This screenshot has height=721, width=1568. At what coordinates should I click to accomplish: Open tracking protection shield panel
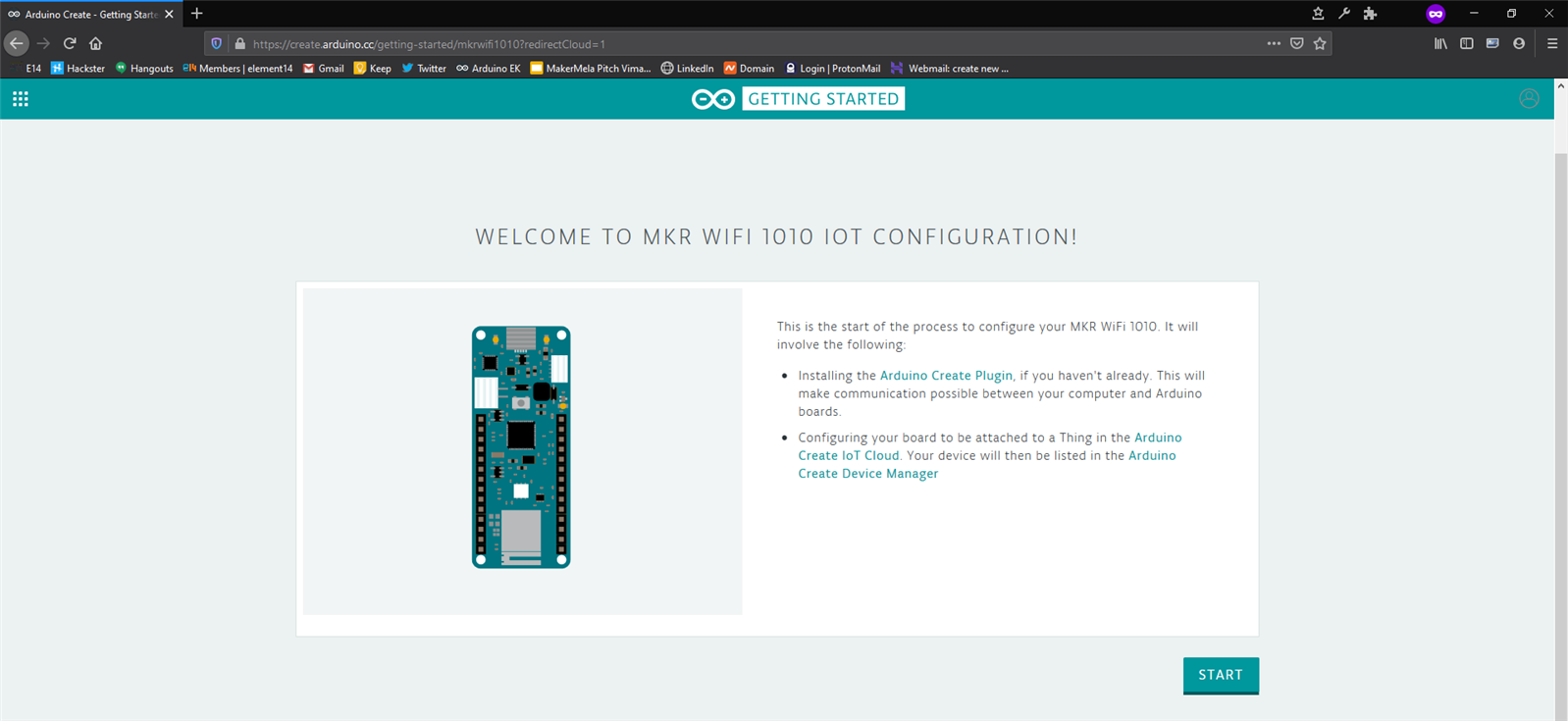[217, 43]
